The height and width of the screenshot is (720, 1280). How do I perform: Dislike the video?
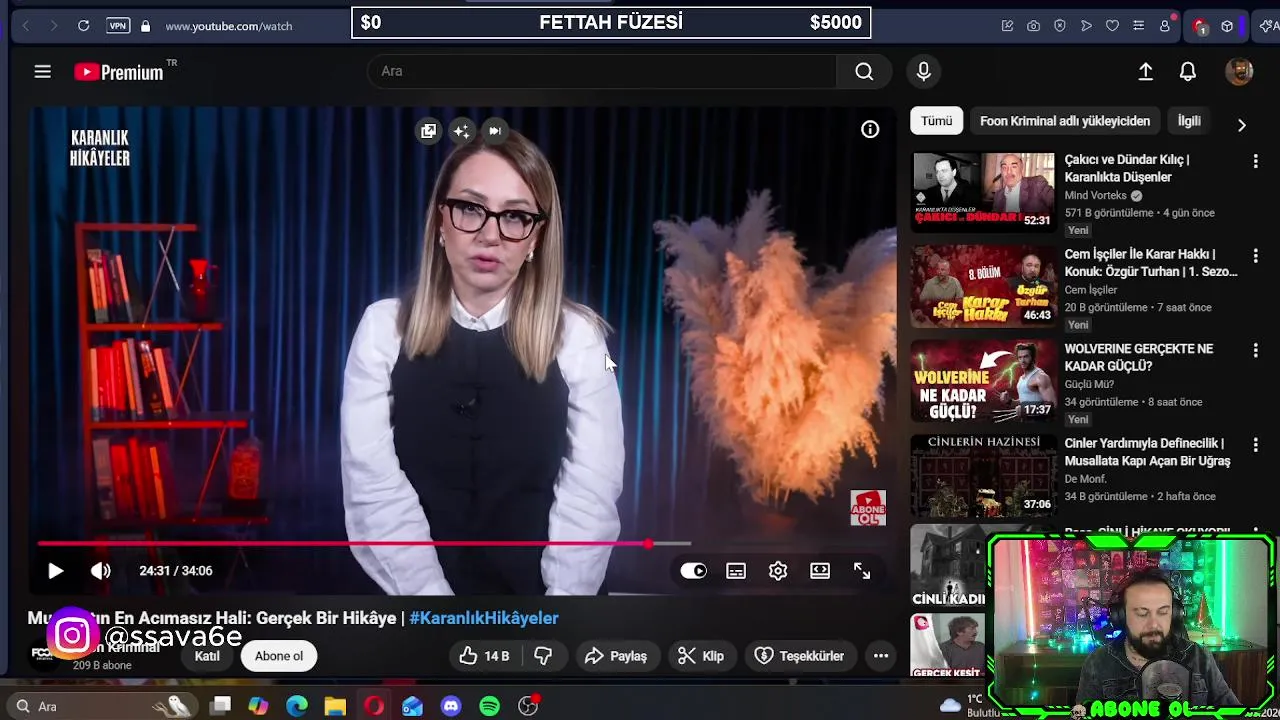coord(543,656)
